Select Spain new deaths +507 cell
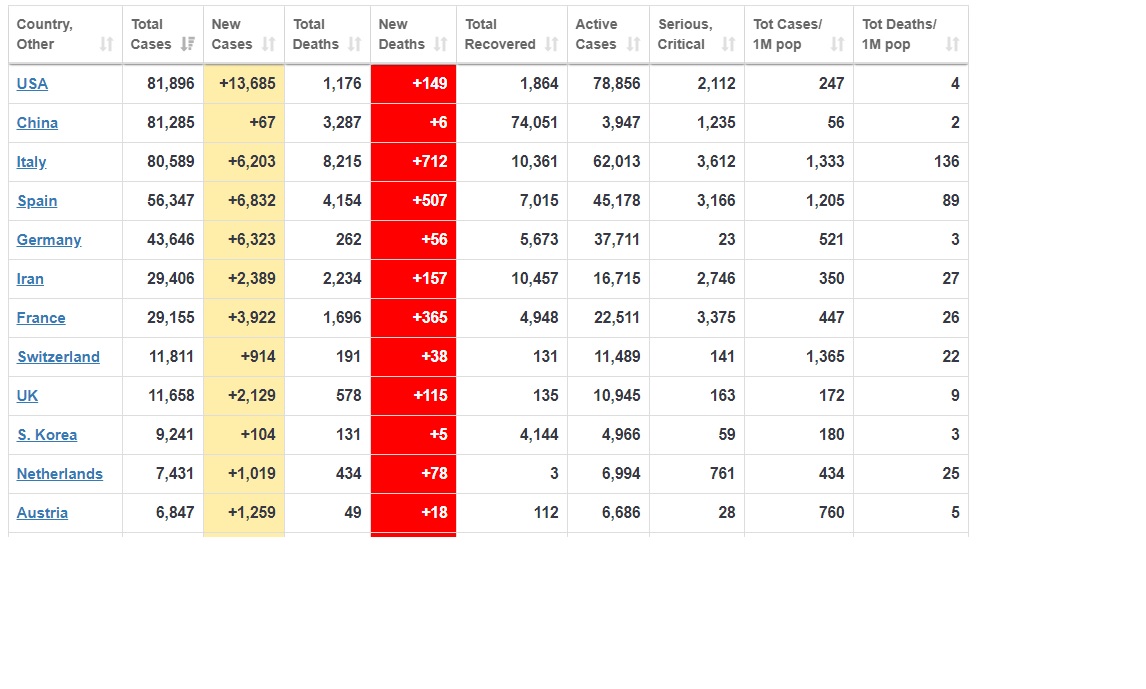The image size is (1146, 689). coord(414,201)
